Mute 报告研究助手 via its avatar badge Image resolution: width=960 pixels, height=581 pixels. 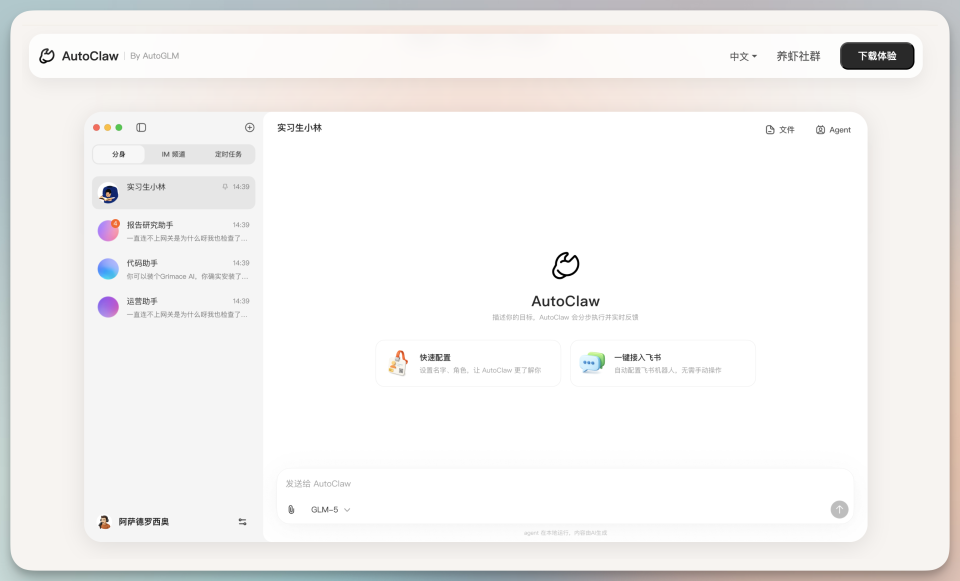114,222
